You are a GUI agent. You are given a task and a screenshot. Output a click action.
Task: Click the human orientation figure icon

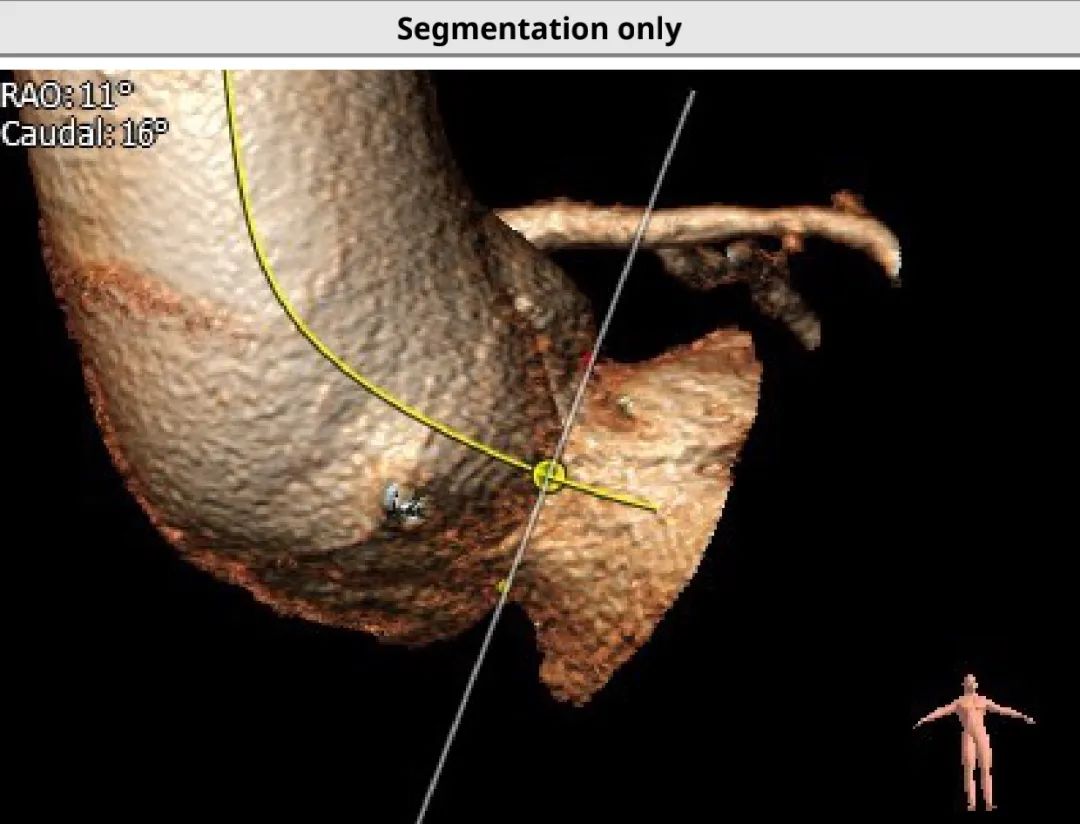pos(972,739)
